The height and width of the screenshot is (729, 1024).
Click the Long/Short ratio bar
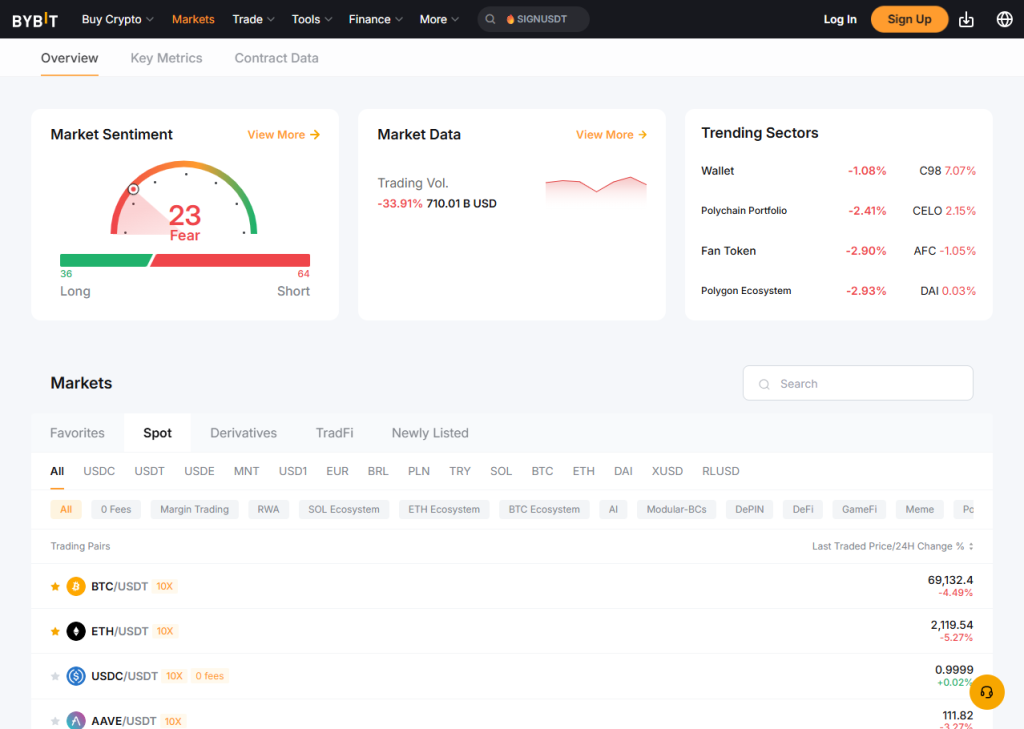point(185,260)
